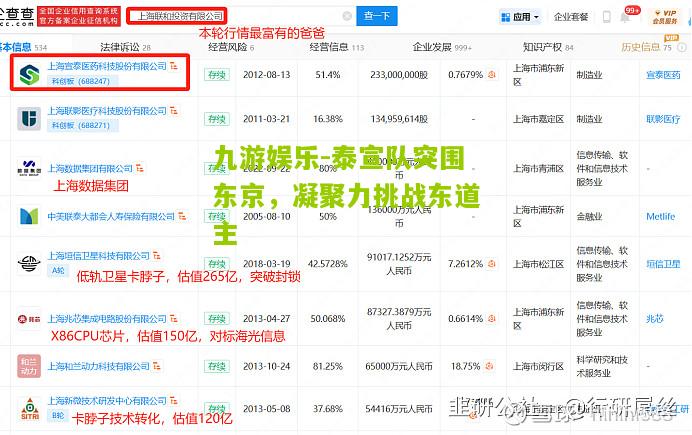The width and height of the screenshot is (692, 435).
Task: Open 上海数据集团有限公司 link
Action: (90, 168)
